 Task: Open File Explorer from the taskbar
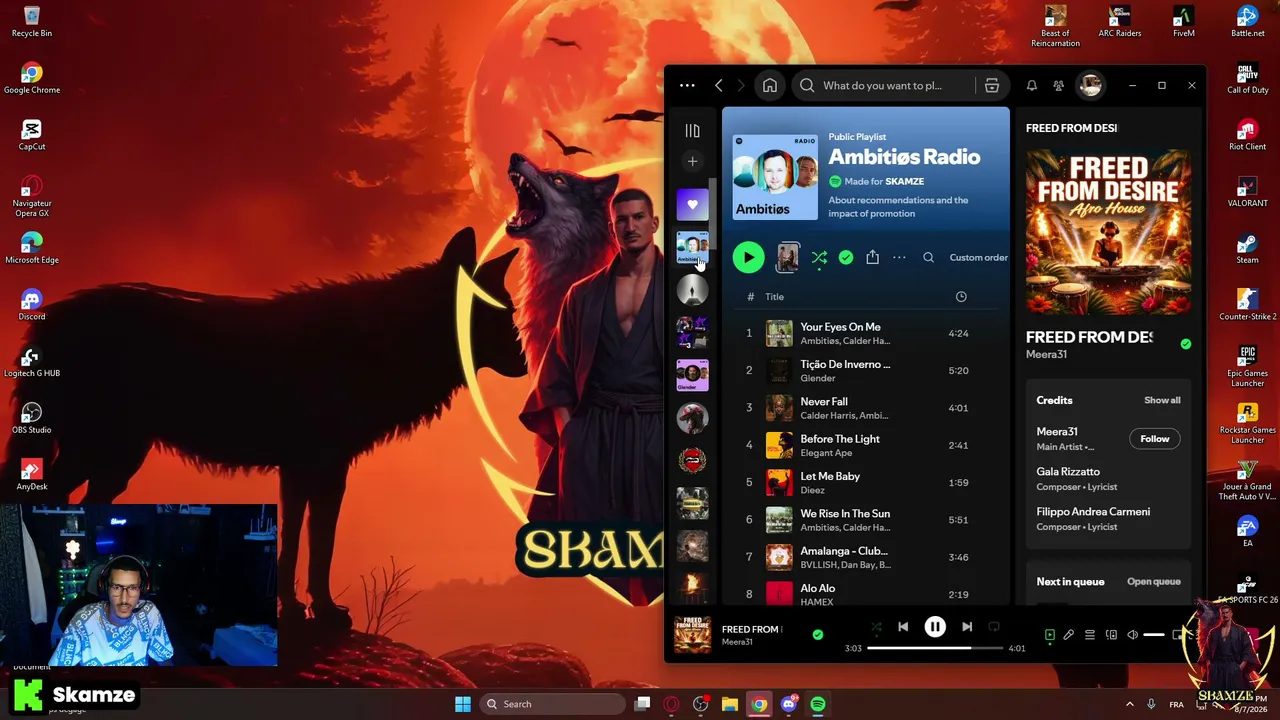point(730,704)
